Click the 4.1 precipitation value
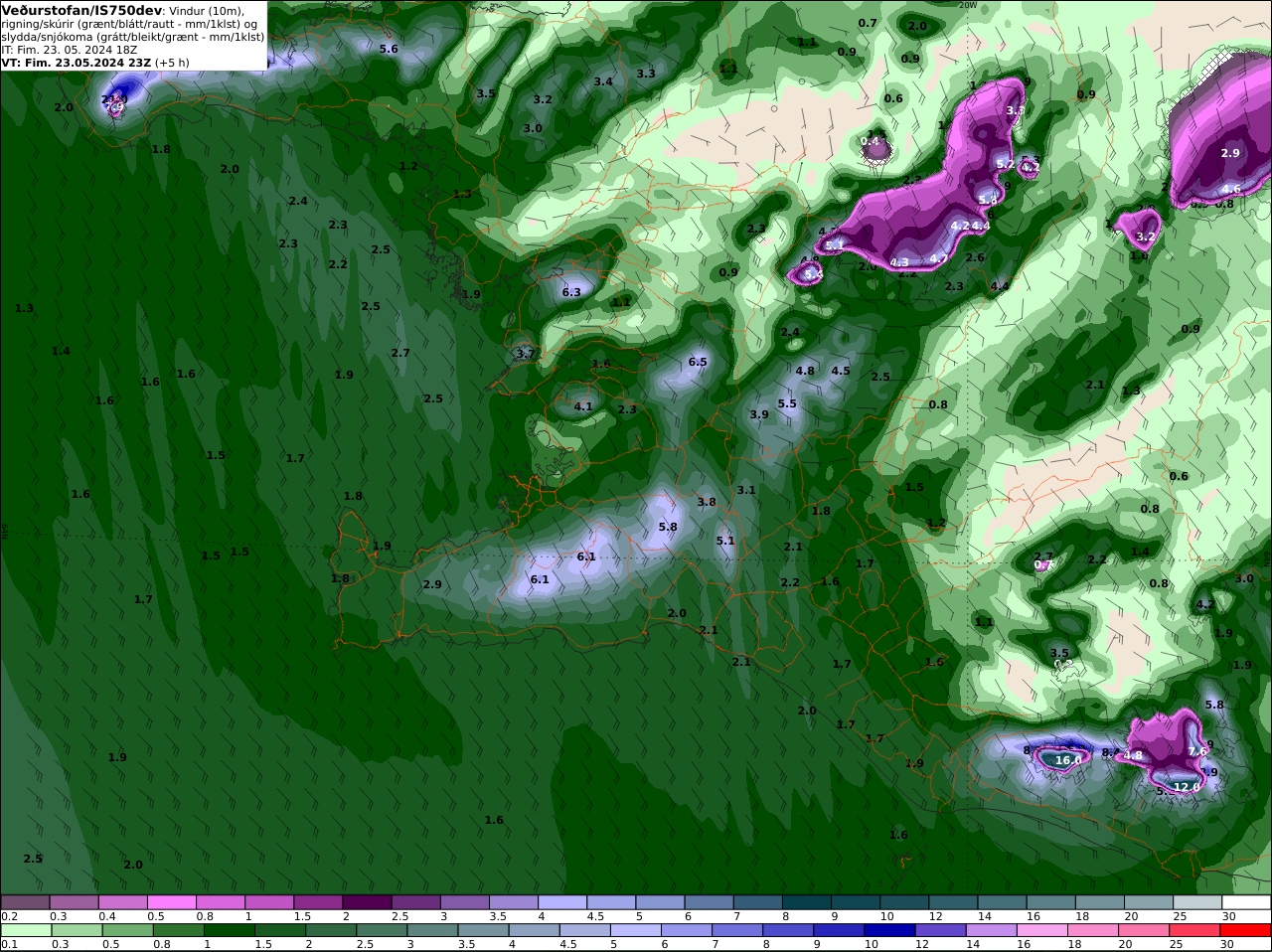 pos(583,405)
